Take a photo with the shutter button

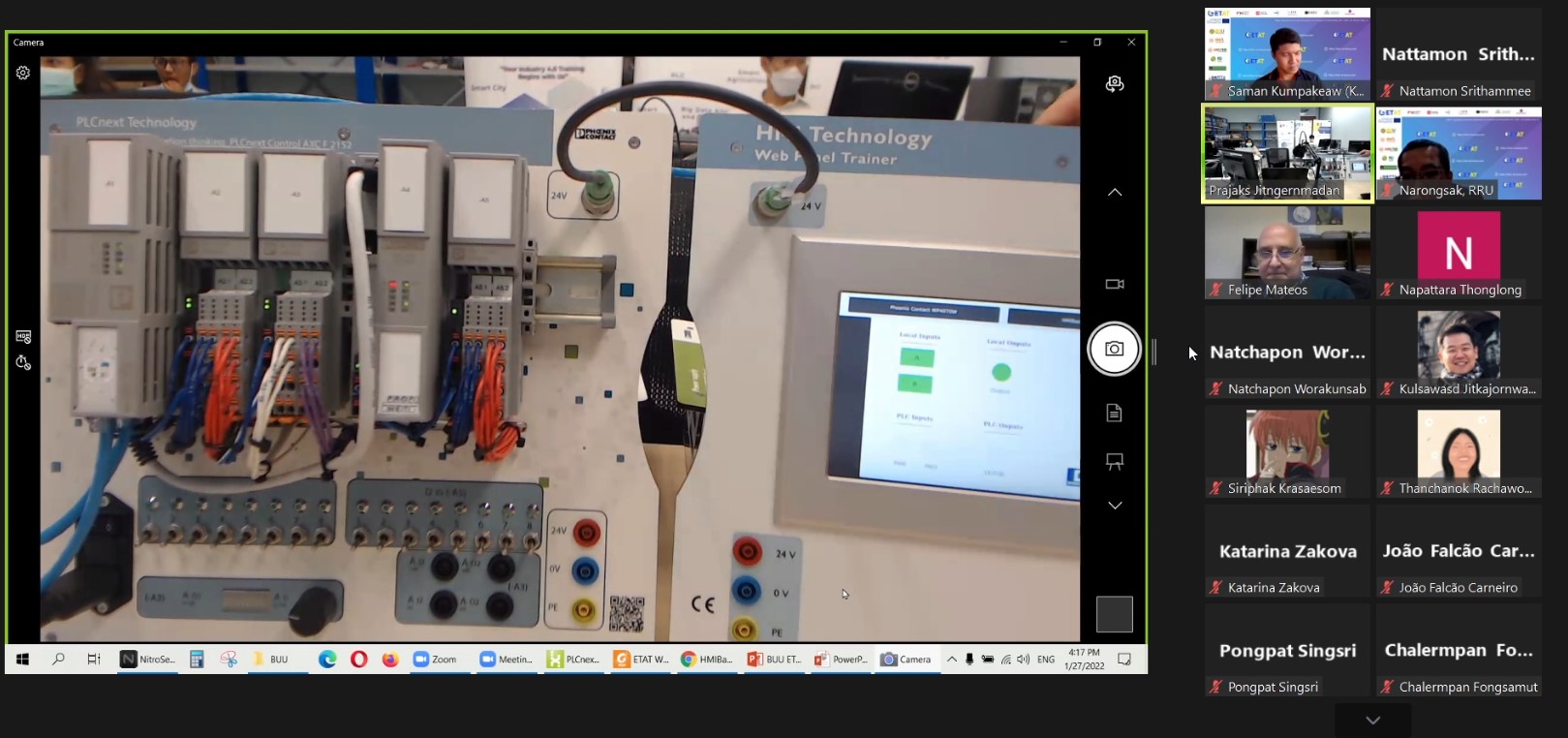[1115, 349]
